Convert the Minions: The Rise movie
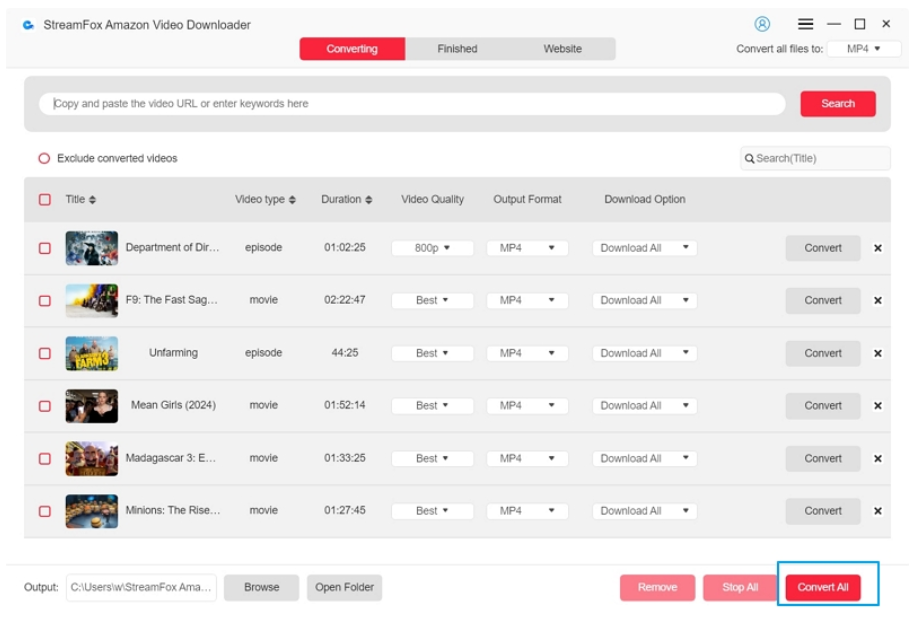Image resolution: width=915 pixels, height=622 pixels. click(x=823, y=511)
